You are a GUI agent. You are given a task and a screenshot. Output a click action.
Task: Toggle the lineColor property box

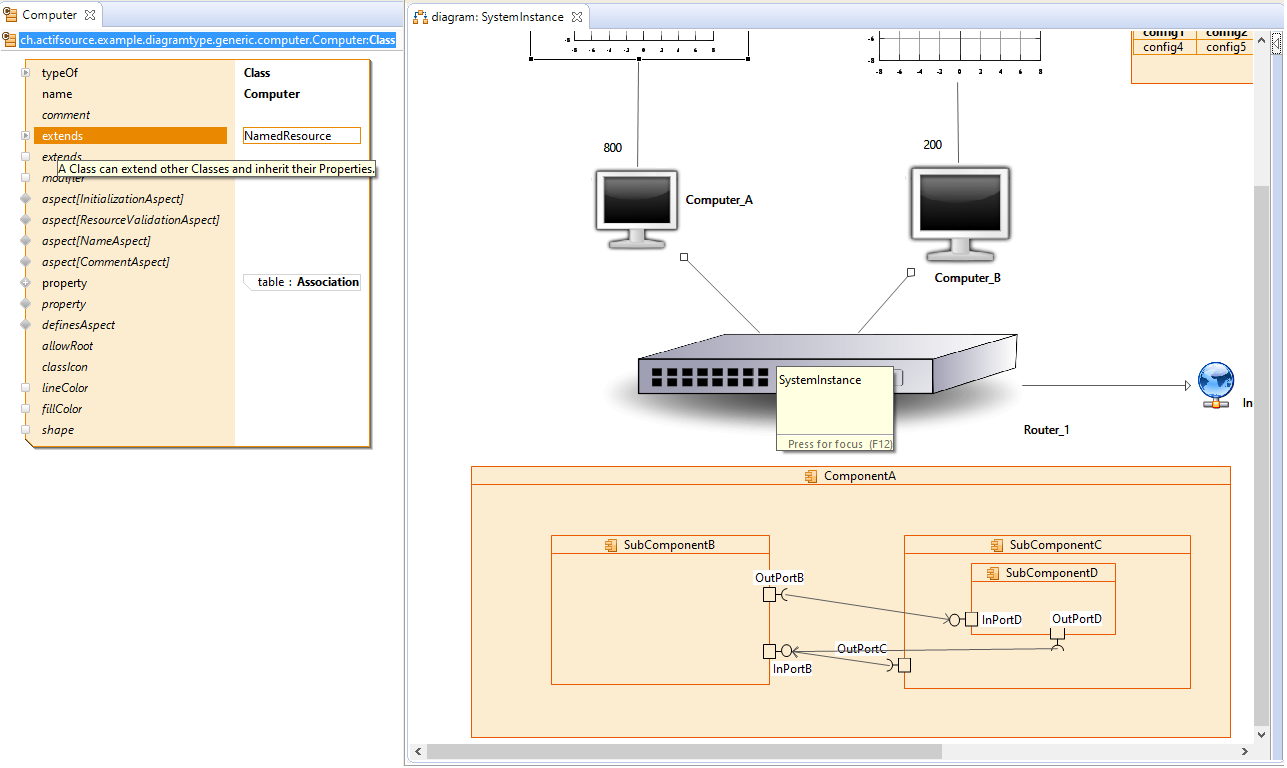click(x=26, y=388)
